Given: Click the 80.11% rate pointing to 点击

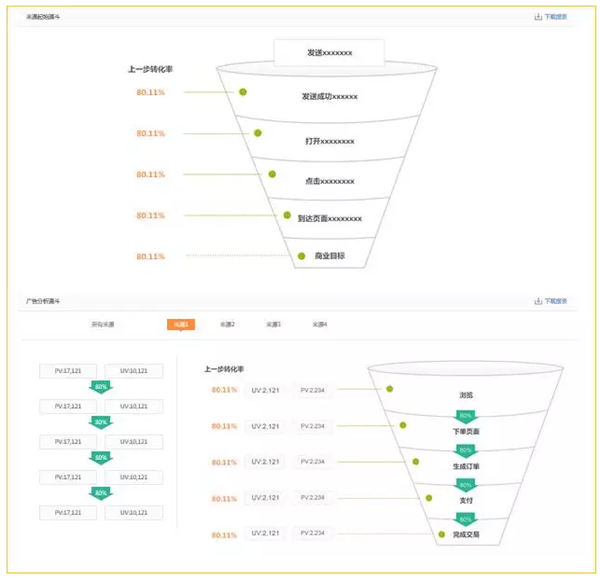Looking at the screenshot, I should pyautogui.click(x=151, y=174).
